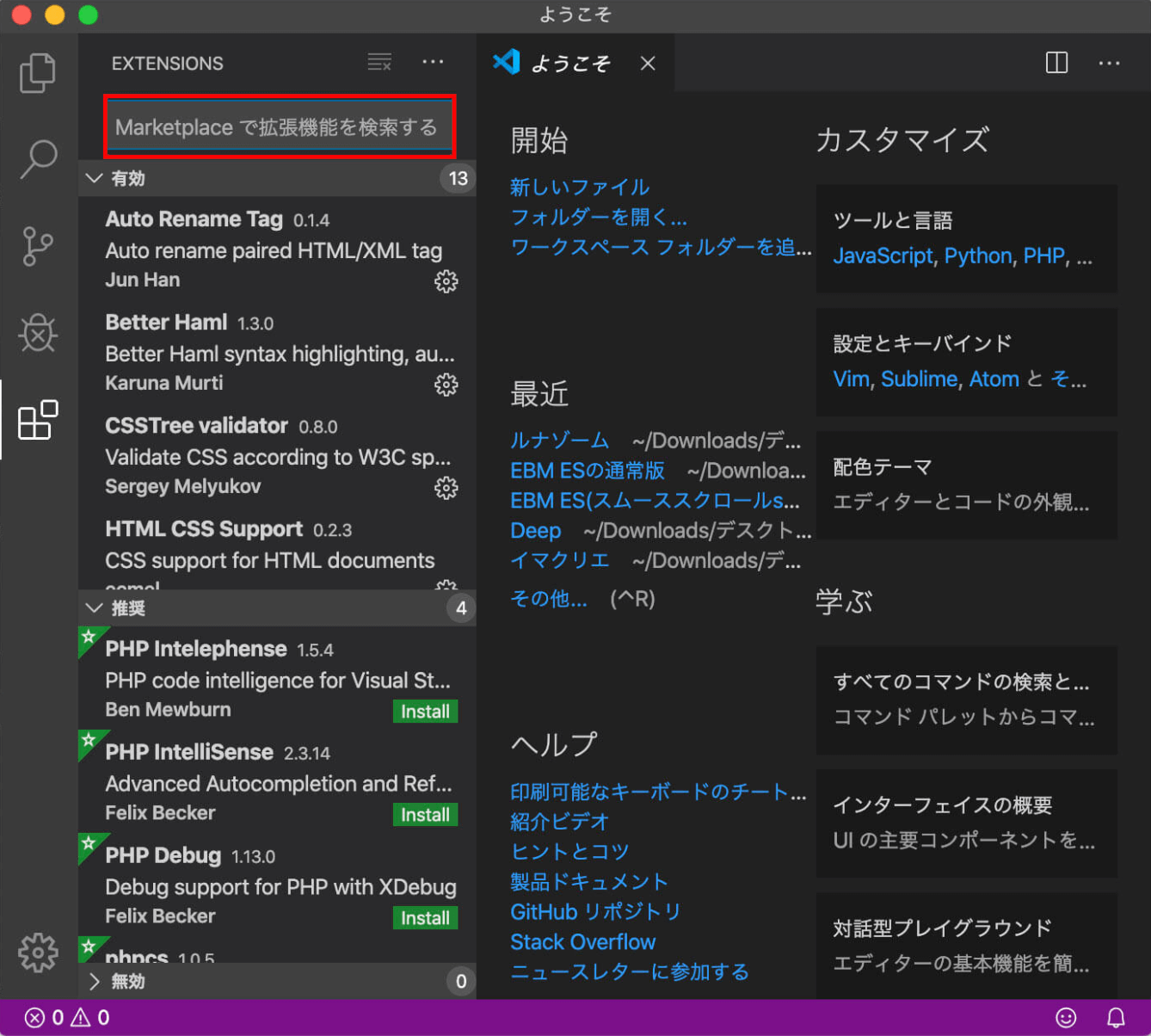Clear extensions search results icon
This screenshot has width=1151, height=1036.
379,62
